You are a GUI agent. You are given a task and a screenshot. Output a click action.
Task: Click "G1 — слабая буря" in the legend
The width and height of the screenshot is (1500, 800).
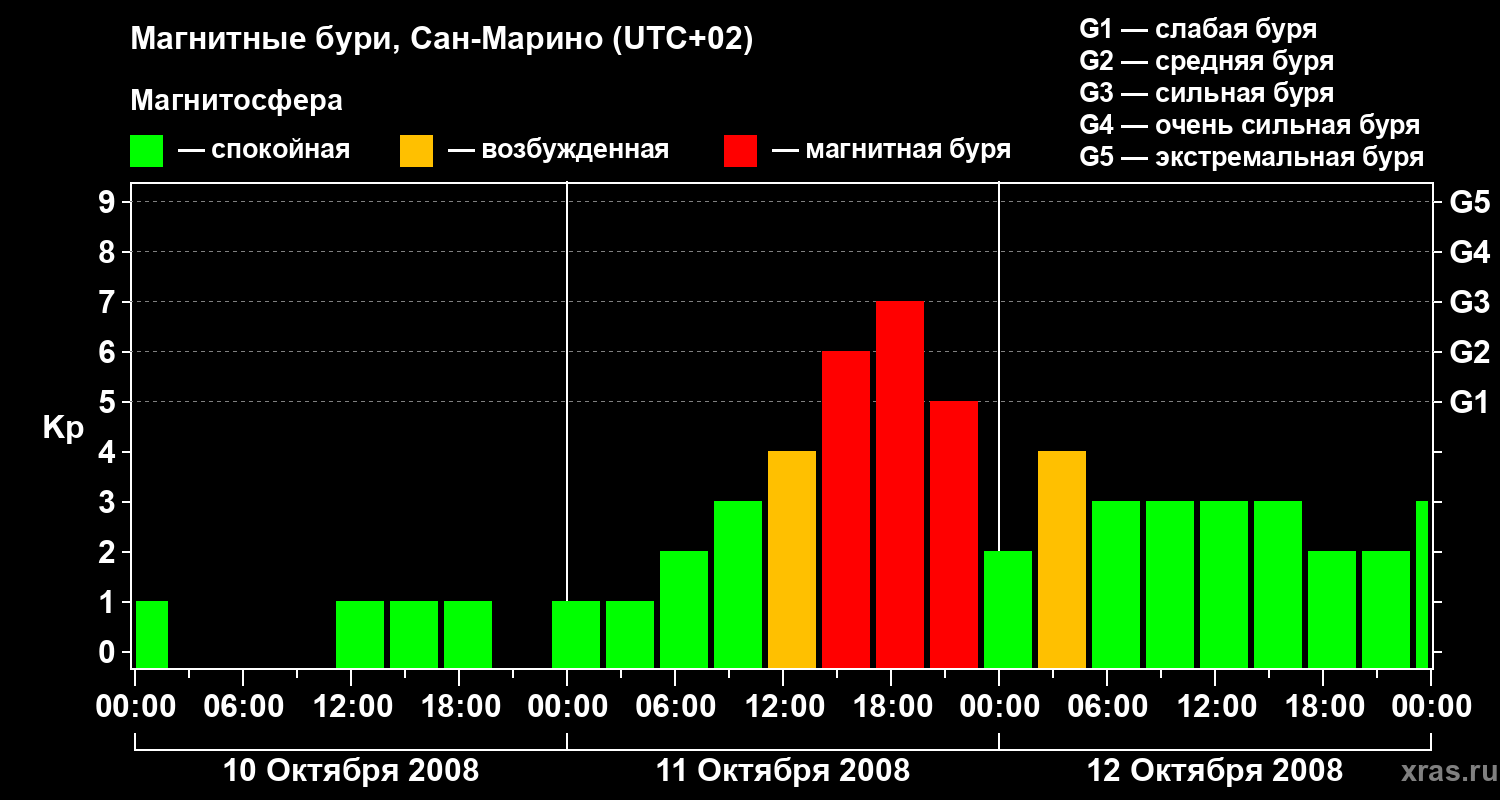(1198, 29)
